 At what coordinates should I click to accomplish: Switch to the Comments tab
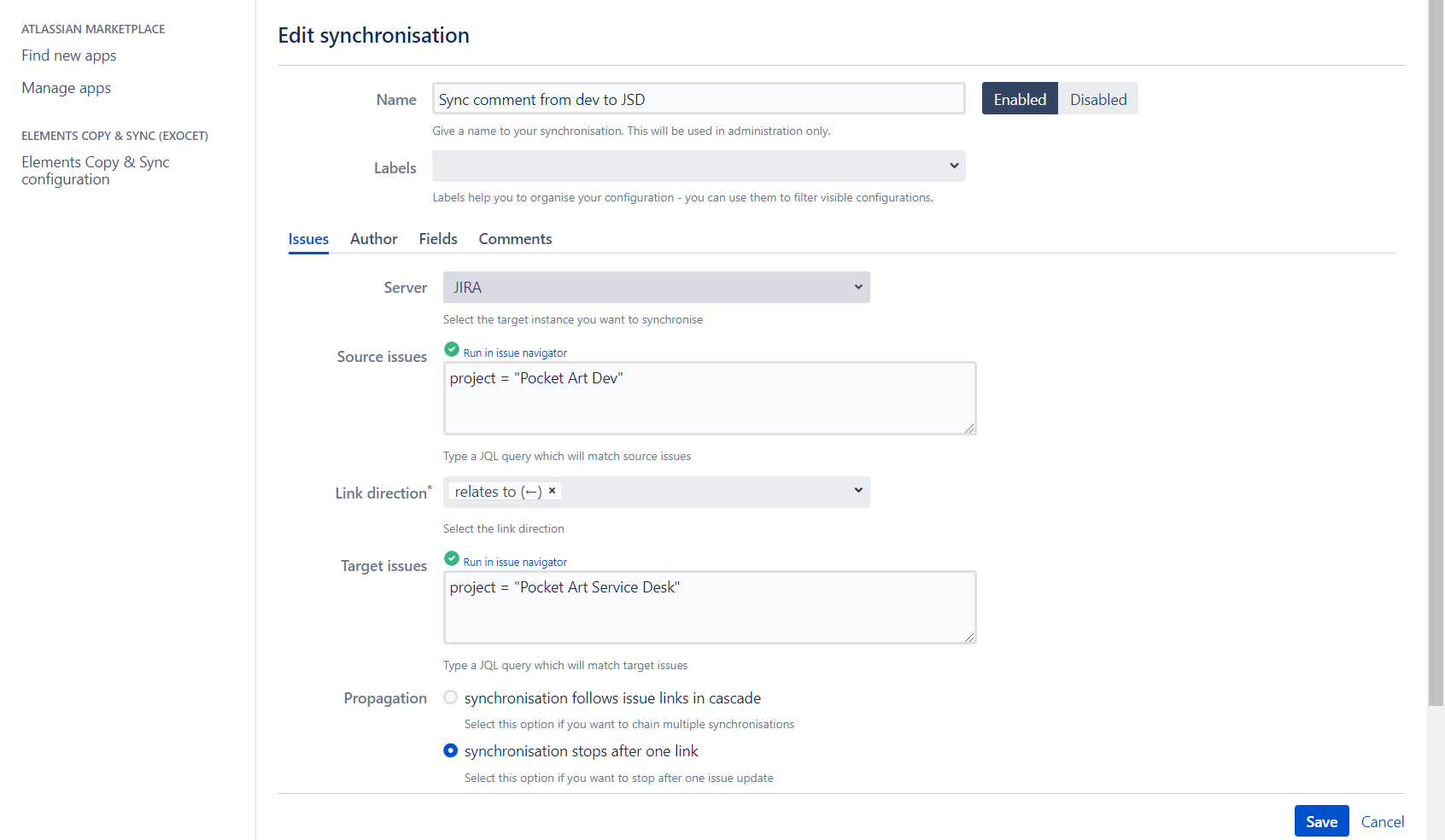pos(515,238)
